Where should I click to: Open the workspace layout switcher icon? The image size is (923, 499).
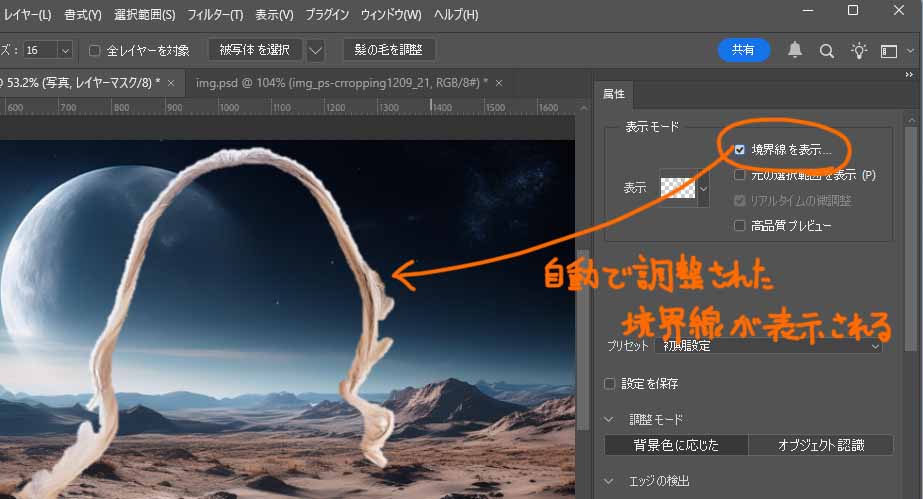(889, 50)
